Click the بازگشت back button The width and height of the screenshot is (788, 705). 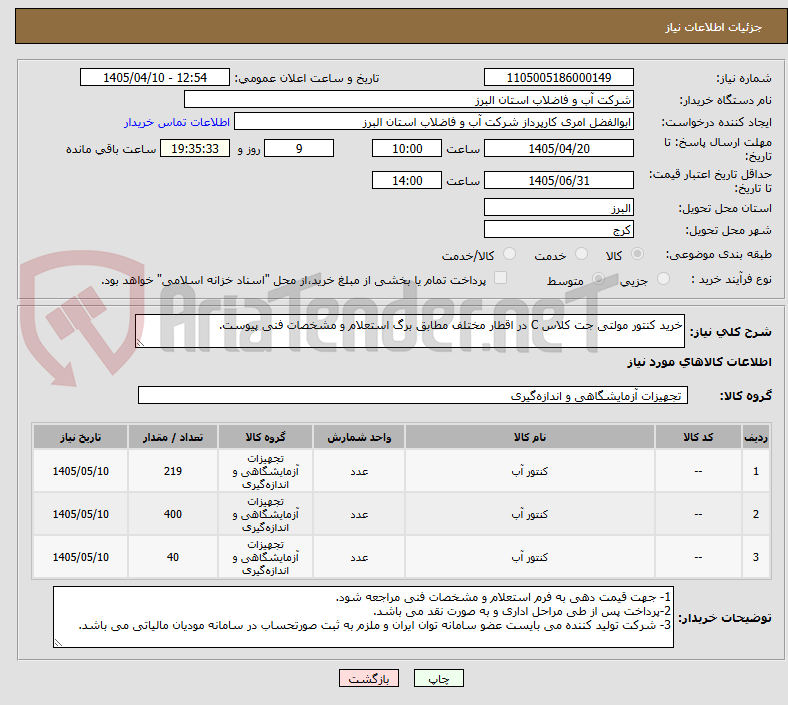click(369, 678)
